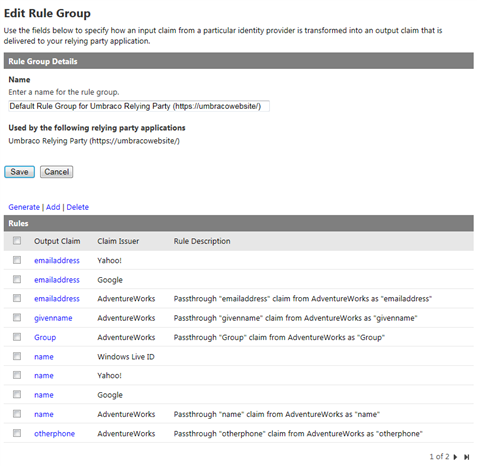Open the Group output claim link
This screenshot has width=477, height=466.
pyautogui.click(x=45, y=337)
